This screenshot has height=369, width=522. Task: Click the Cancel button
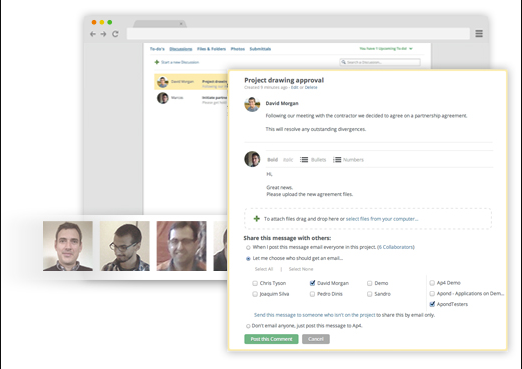[316, 339]
